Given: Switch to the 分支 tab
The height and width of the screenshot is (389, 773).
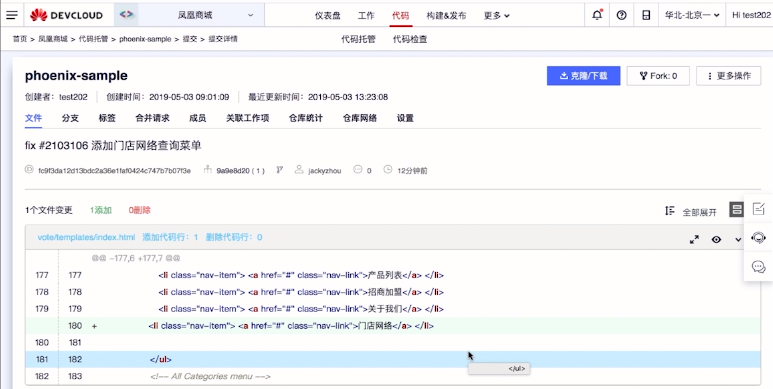Looking at the screenshot, I should click(70, 118).
